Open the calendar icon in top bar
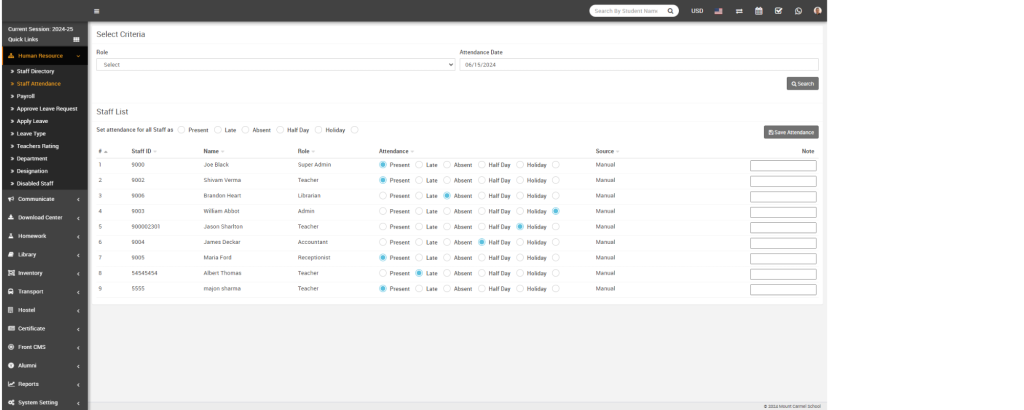Screen dimensions: 1024x410 point(759,11)
